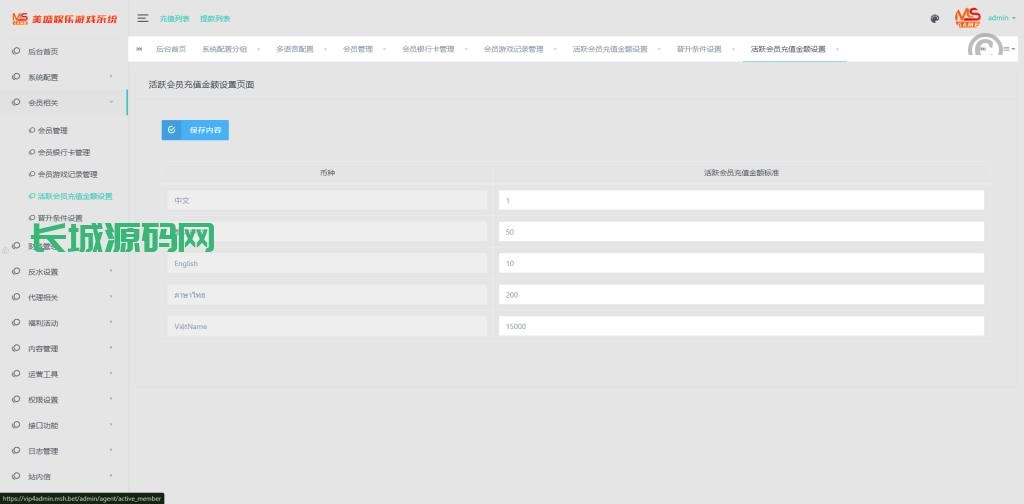
Task: Open the 充值列表 link in header
Action: (175, 18)
